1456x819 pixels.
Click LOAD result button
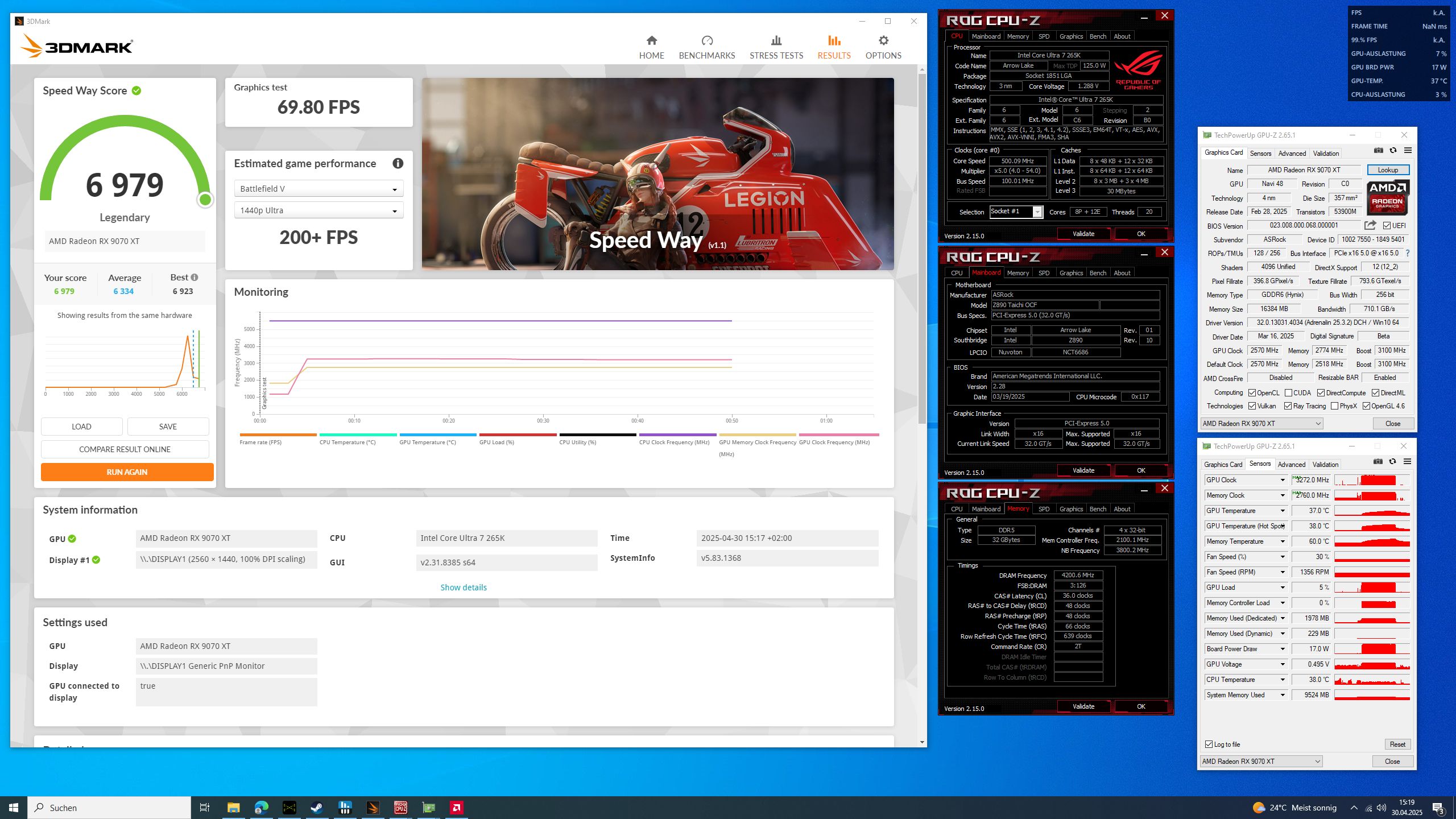click(81, 427)
